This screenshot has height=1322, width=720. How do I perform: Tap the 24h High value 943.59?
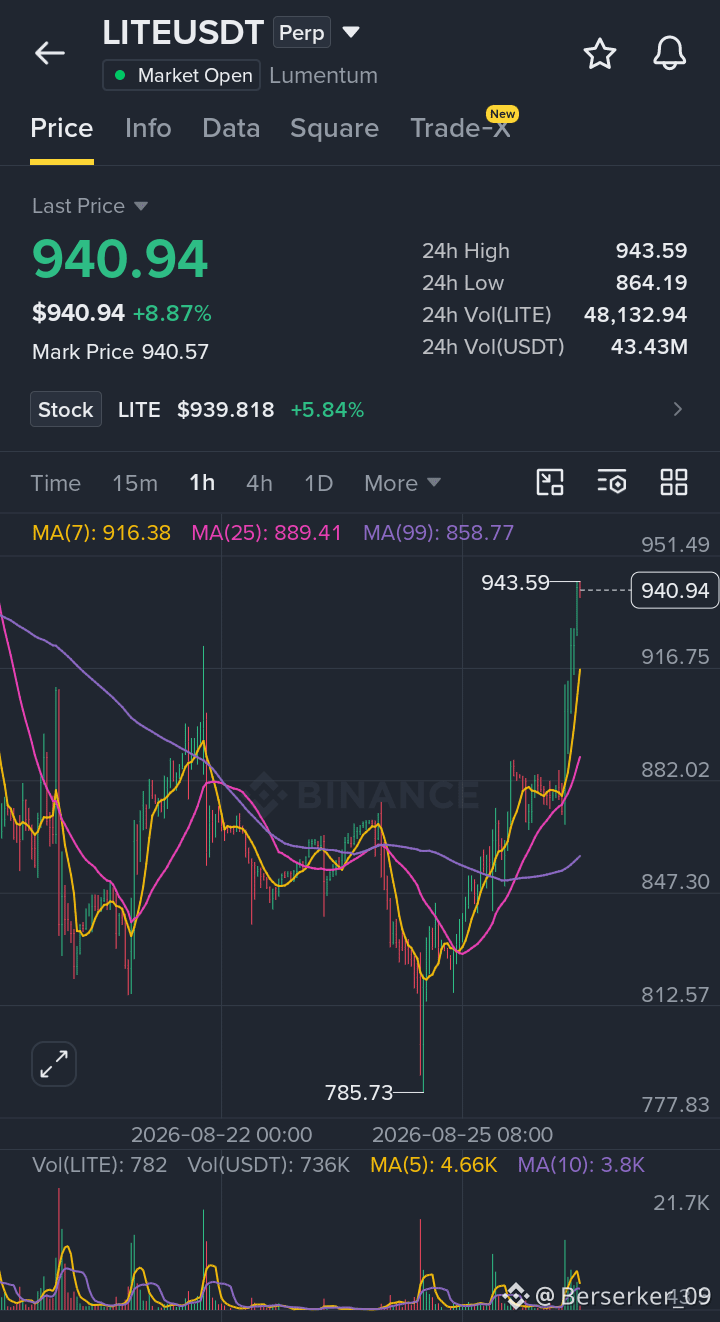(x=652, y=251)
